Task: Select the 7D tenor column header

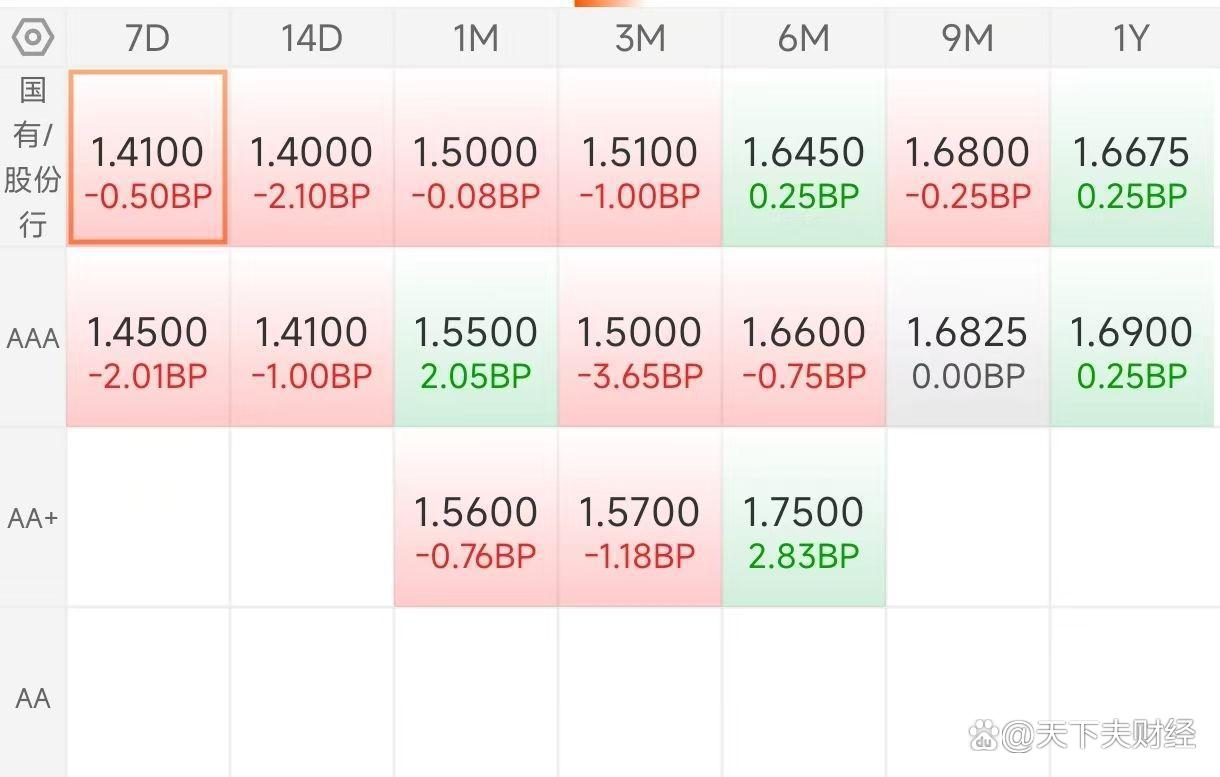Action: 148,39
